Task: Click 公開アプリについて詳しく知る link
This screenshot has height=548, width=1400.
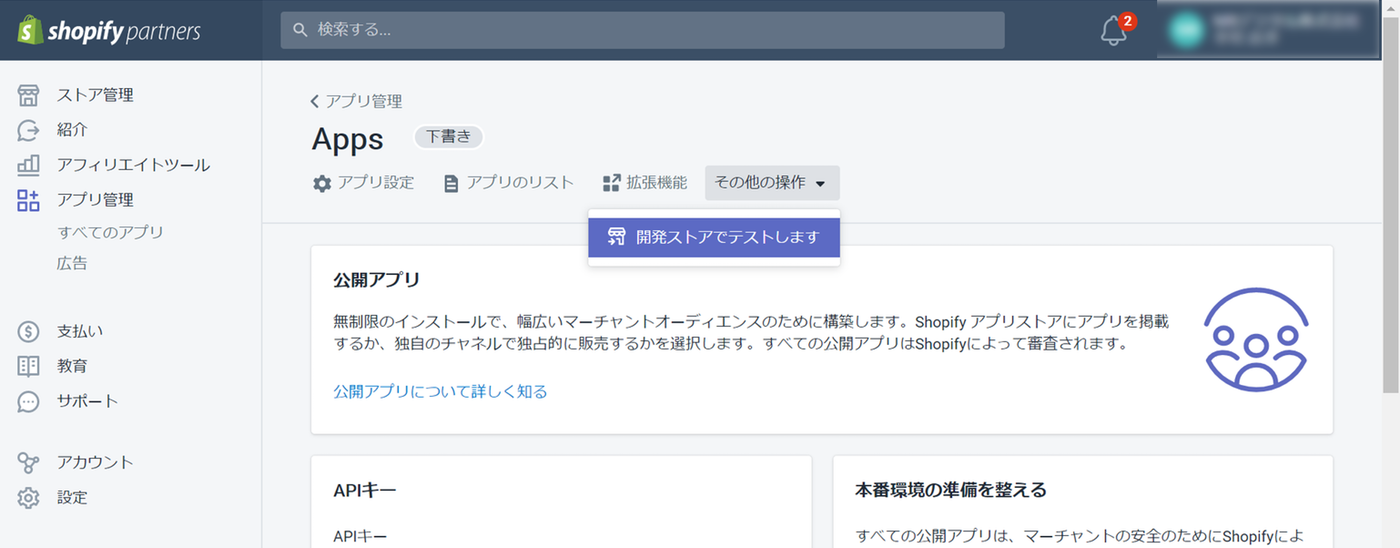Action: 440,391
